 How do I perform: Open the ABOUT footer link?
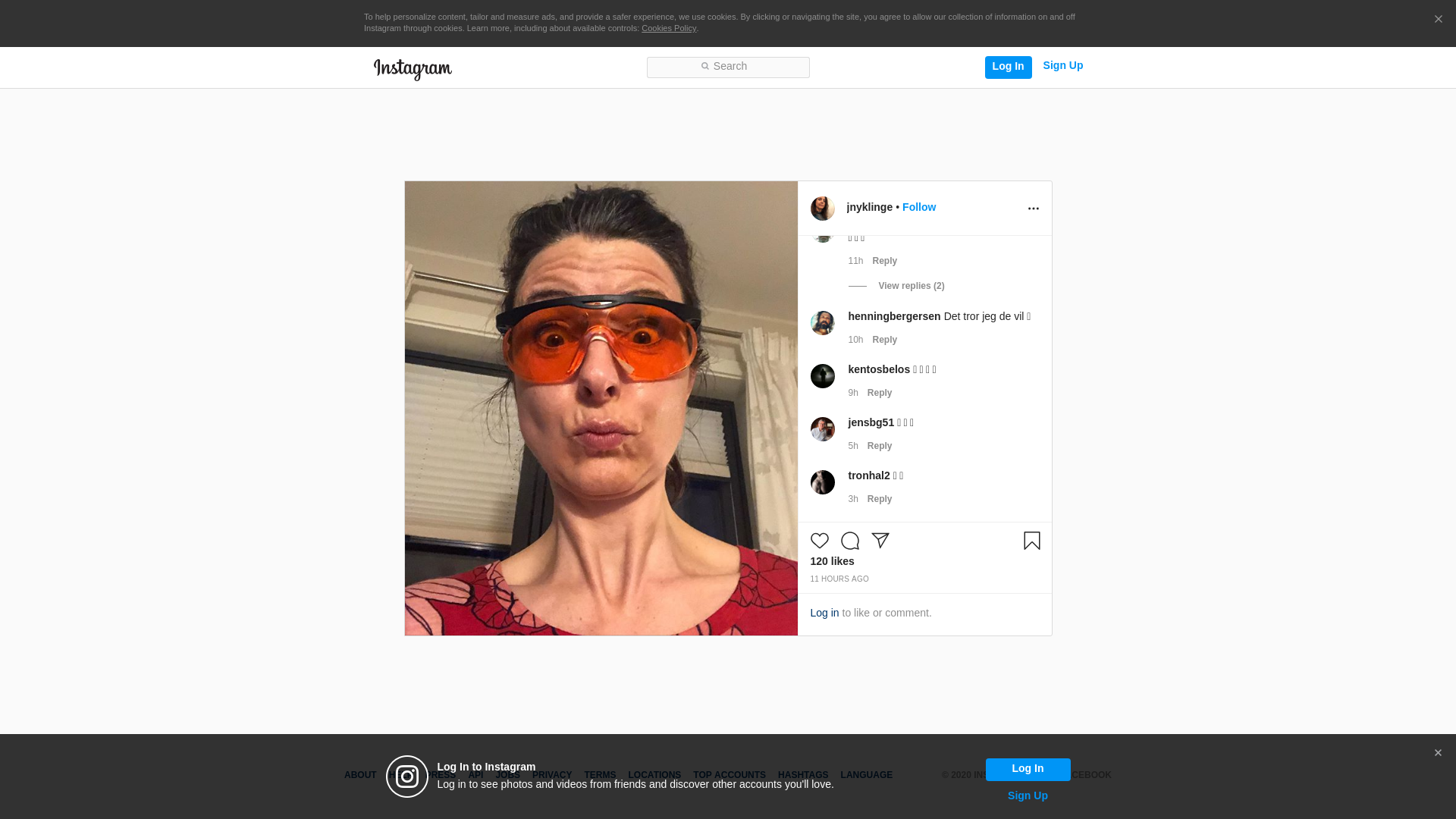tap(360, 775)
